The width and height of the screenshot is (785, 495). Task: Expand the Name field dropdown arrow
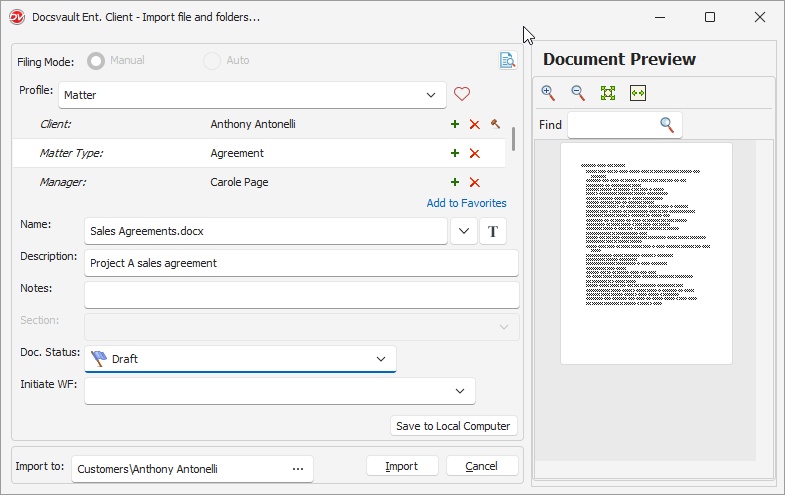click(464, 231)
